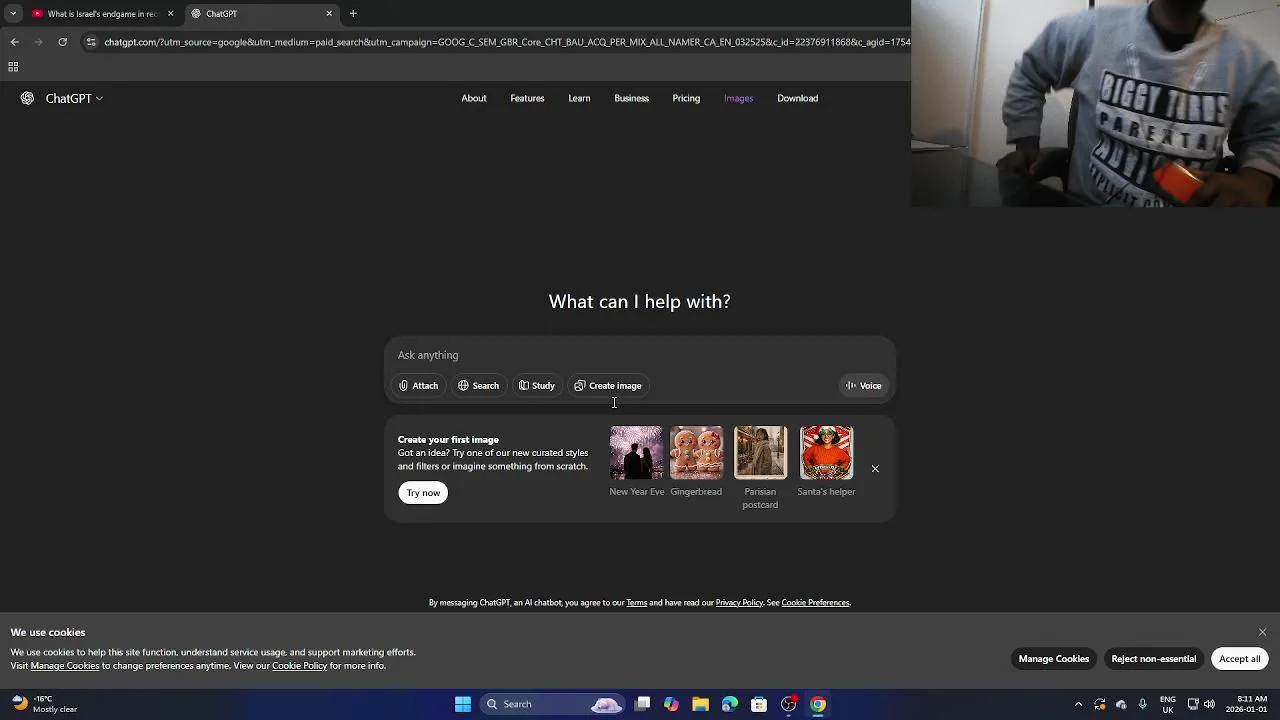Open the Pricing menu item
The height and width of the screenshot is (720, 1280).
pos(686,98)
